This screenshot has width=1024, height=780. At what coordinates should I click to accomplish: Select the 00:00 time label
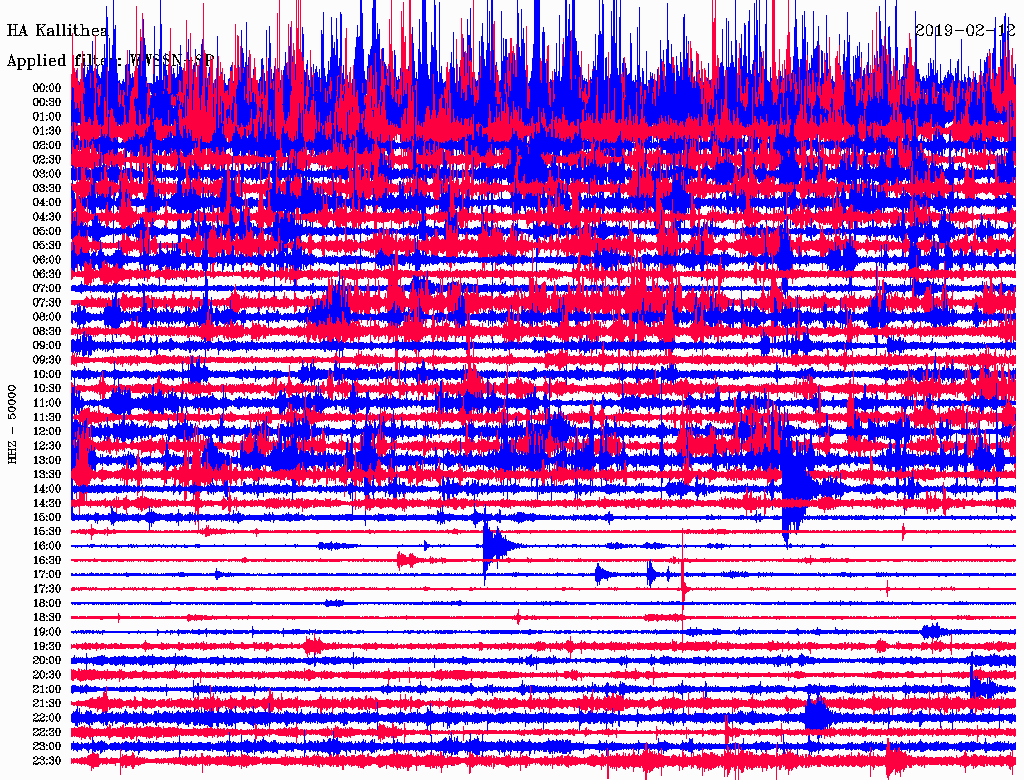(46, 88)
